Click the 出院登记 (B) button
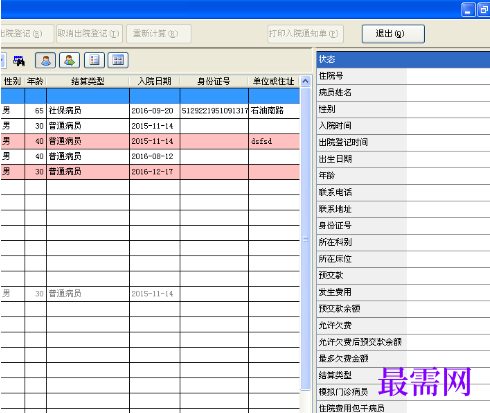Image resolution: width=490 pixels, height=413 pixels. pos(27,34)
